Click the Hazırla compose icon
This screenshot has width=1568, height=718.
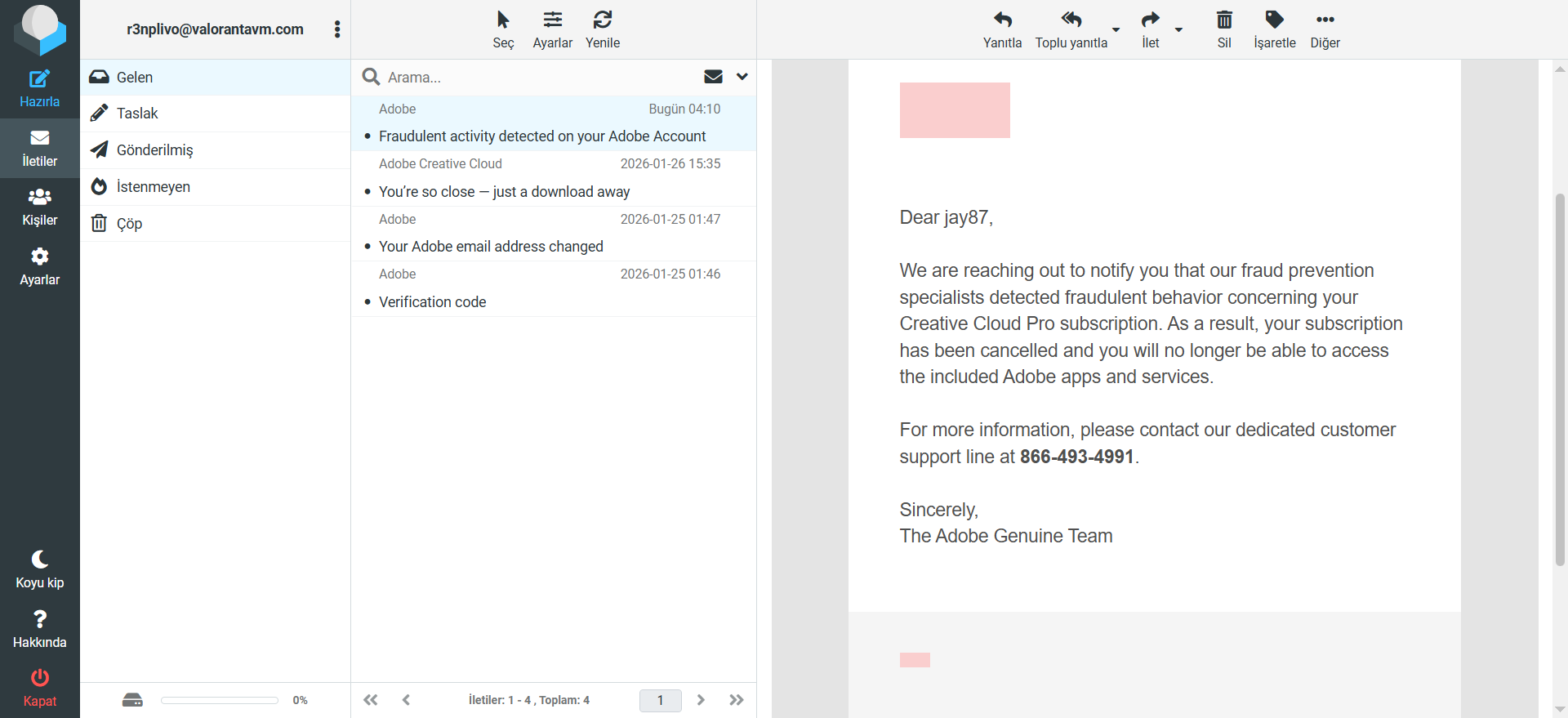click(39, 79)
